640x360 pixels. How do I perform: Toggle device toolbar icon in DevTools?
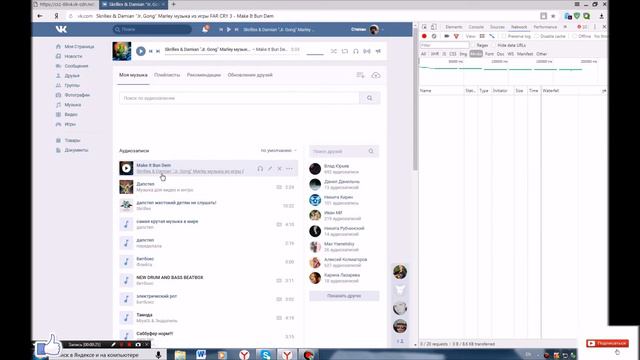click(x=433, y=27)
